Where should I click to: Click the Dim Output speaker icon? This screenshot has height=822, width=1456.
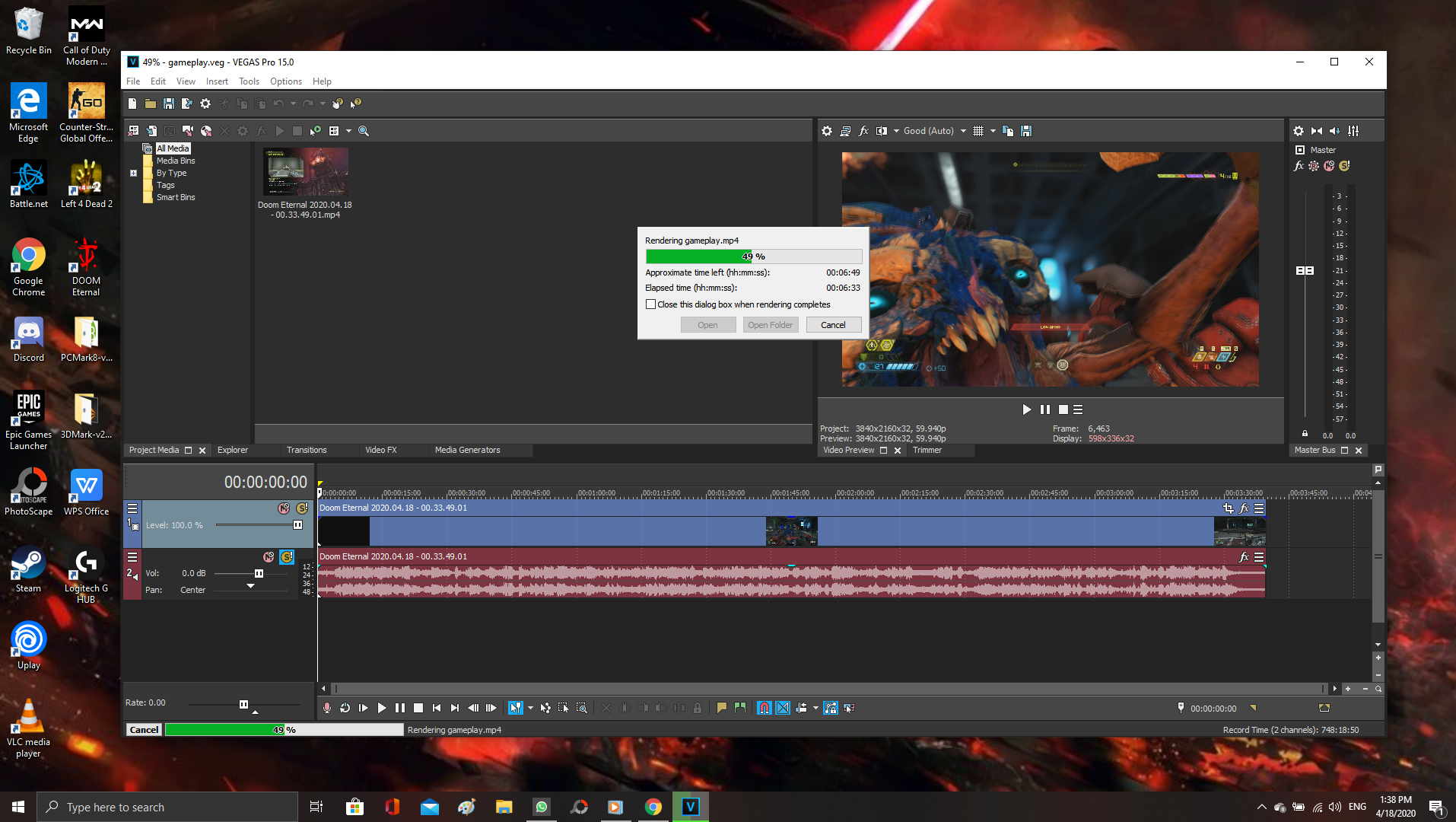(x=1335, y=131)
